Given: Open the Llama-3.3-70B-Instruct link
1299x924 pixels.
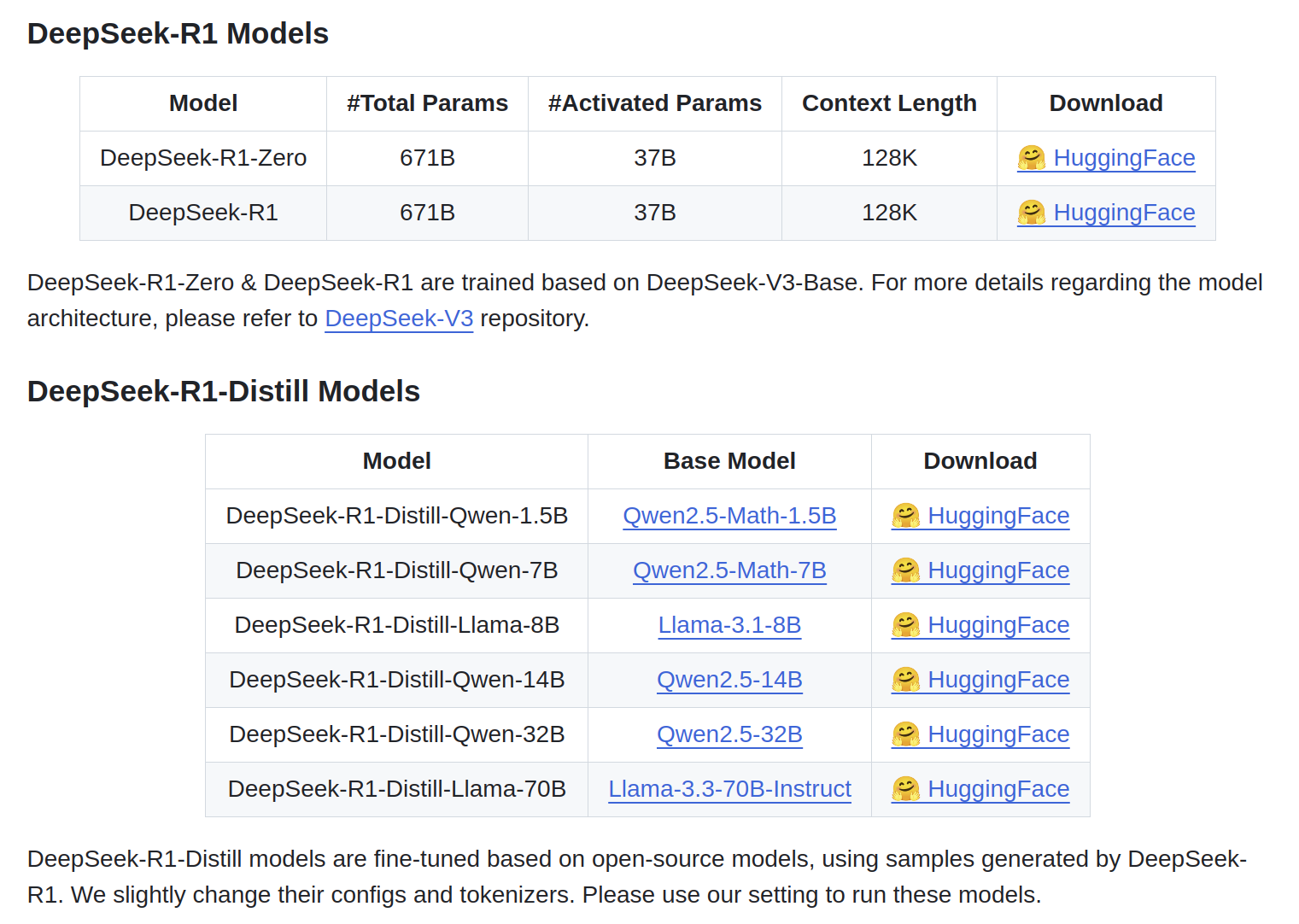Looking at the screenshot, I should click(729, 789).
